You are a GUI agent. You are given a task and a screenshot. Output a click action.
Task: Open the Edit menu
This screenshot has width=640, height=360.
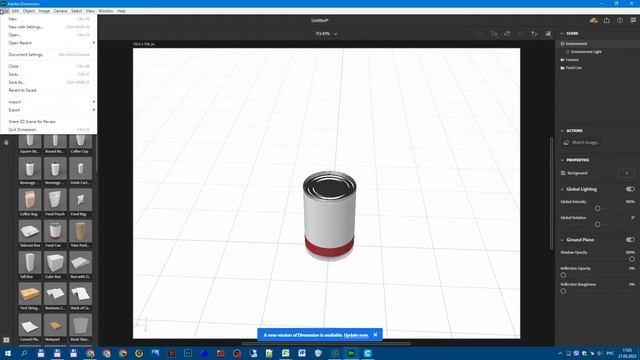tap(16, 11)
